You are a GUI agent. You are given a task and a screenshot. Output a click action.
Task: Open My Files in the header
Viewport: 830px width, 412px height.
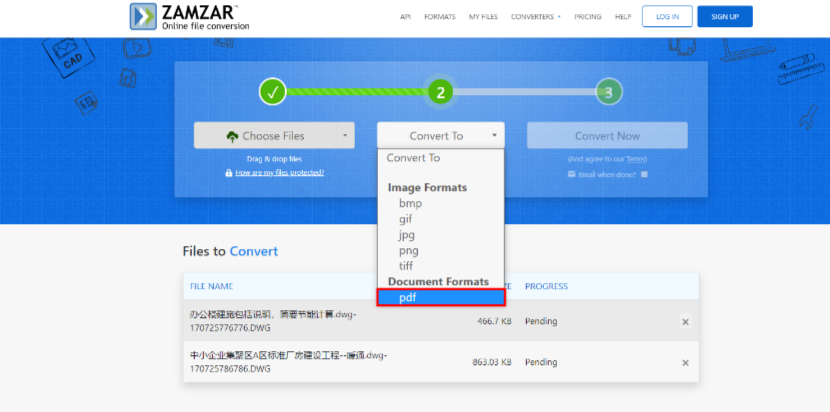pos(483,17)
